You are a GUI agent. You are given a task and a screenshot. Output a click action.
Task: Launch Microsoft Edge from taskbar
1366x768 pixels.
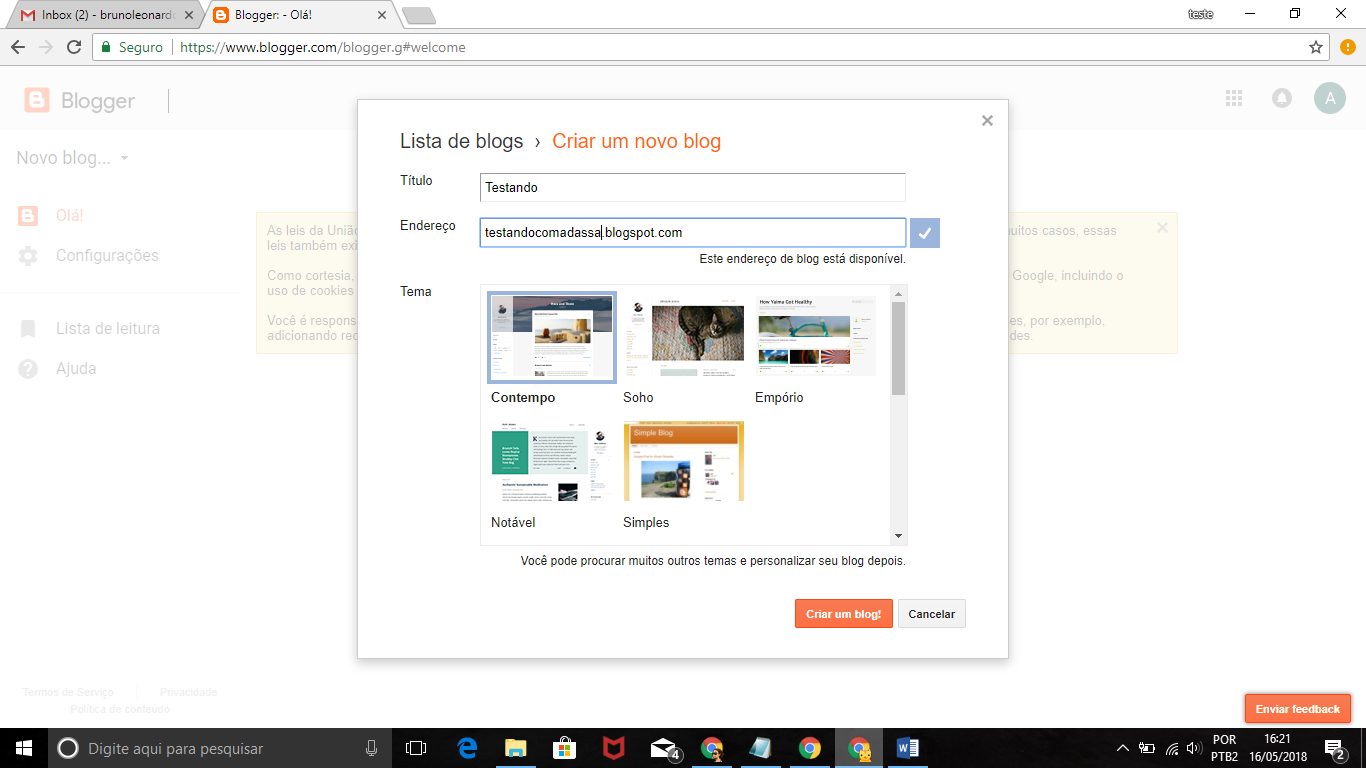467,748
